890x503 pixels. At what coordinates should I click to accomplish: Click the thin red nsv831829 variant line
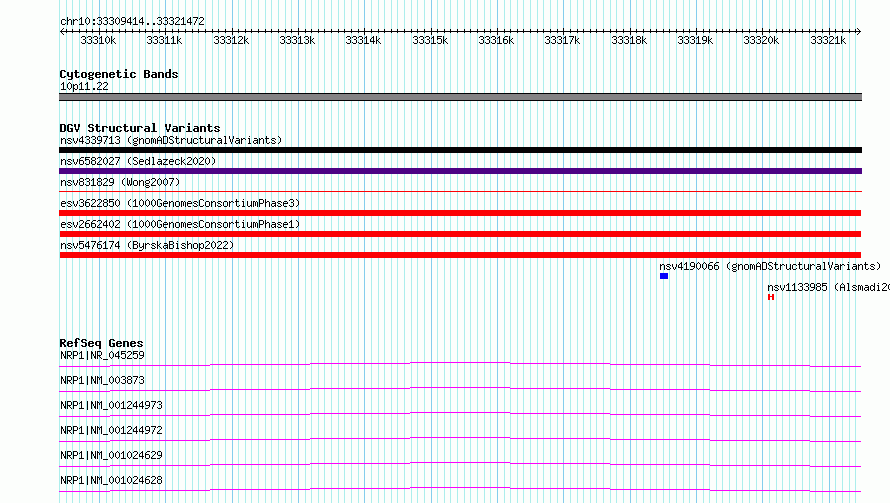click(460, 192)
